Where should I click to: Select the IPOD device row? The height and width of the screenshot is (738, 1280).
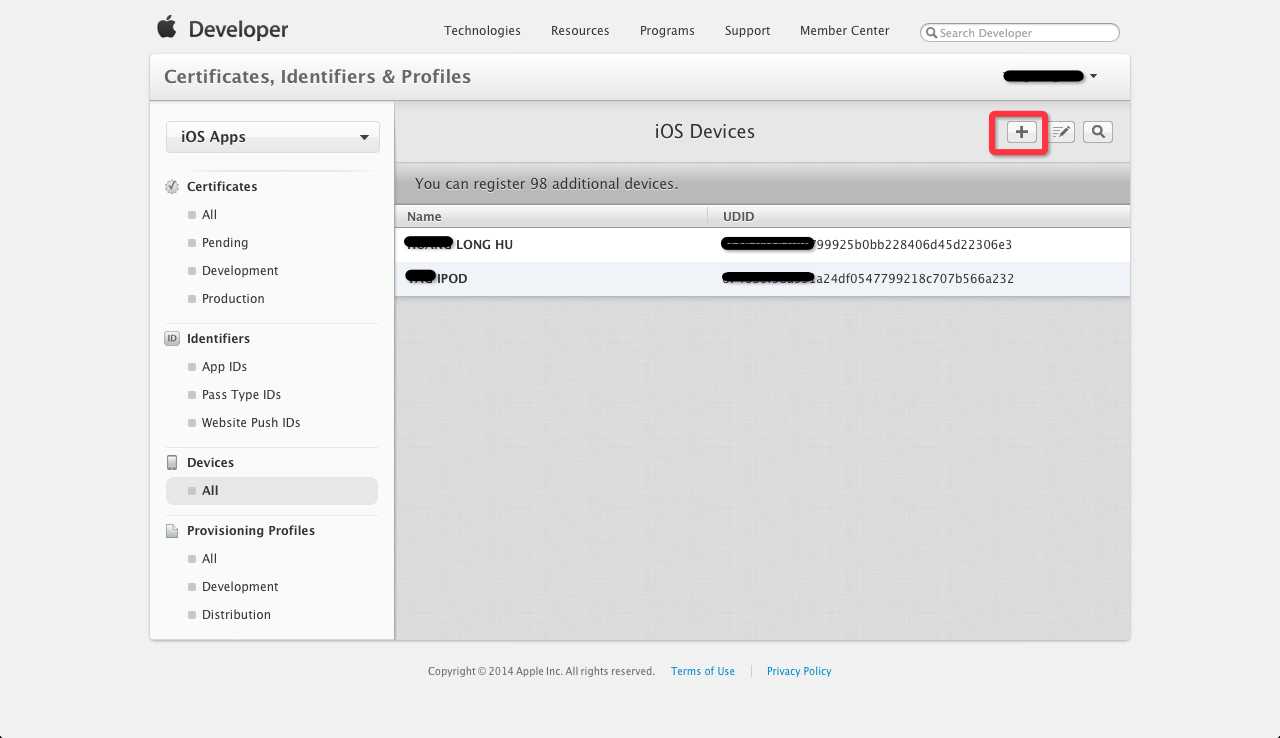[762, 279]
